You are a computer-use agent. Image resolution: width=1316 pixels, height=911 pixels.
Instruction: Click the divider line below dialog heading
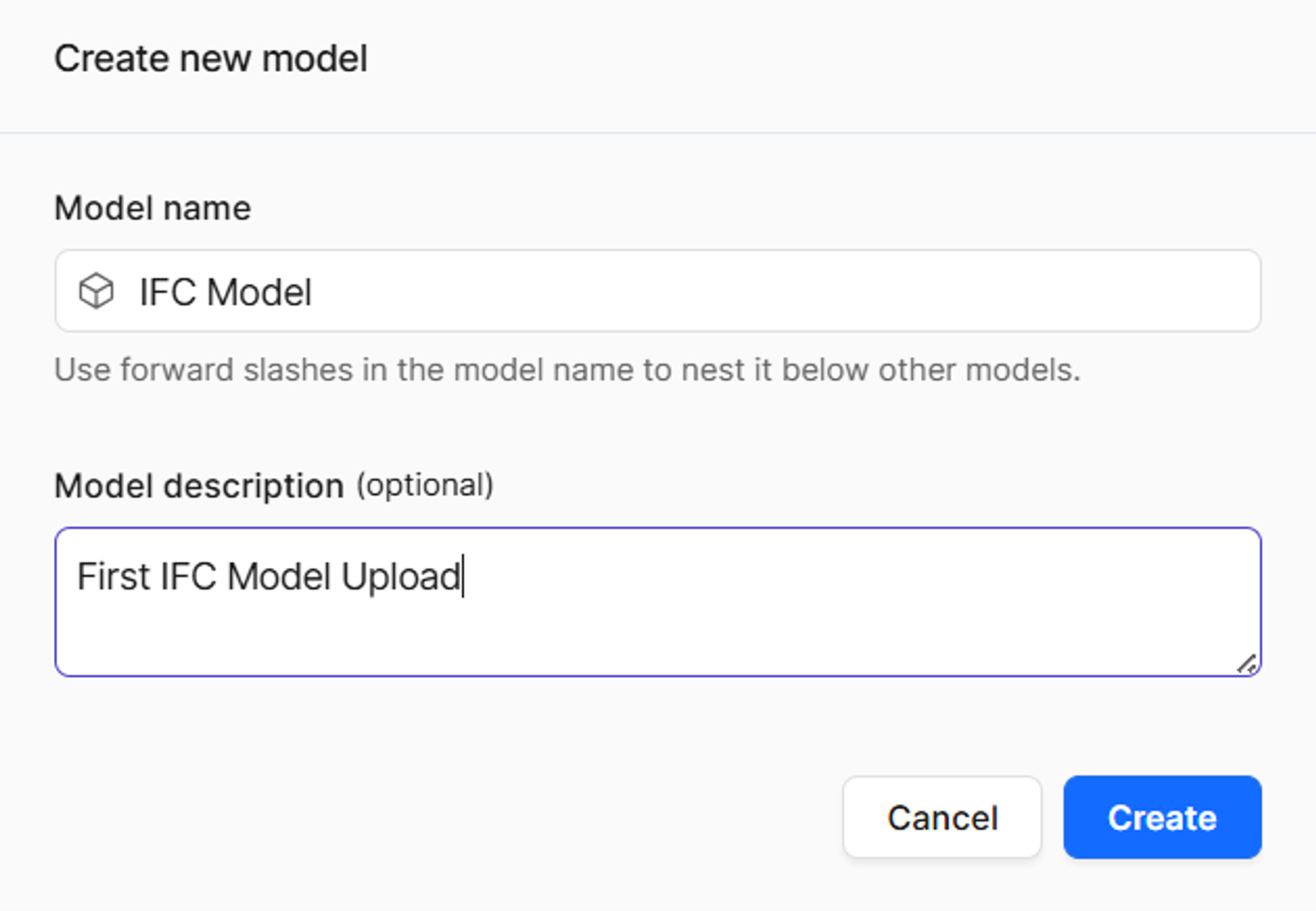(658, 133)
